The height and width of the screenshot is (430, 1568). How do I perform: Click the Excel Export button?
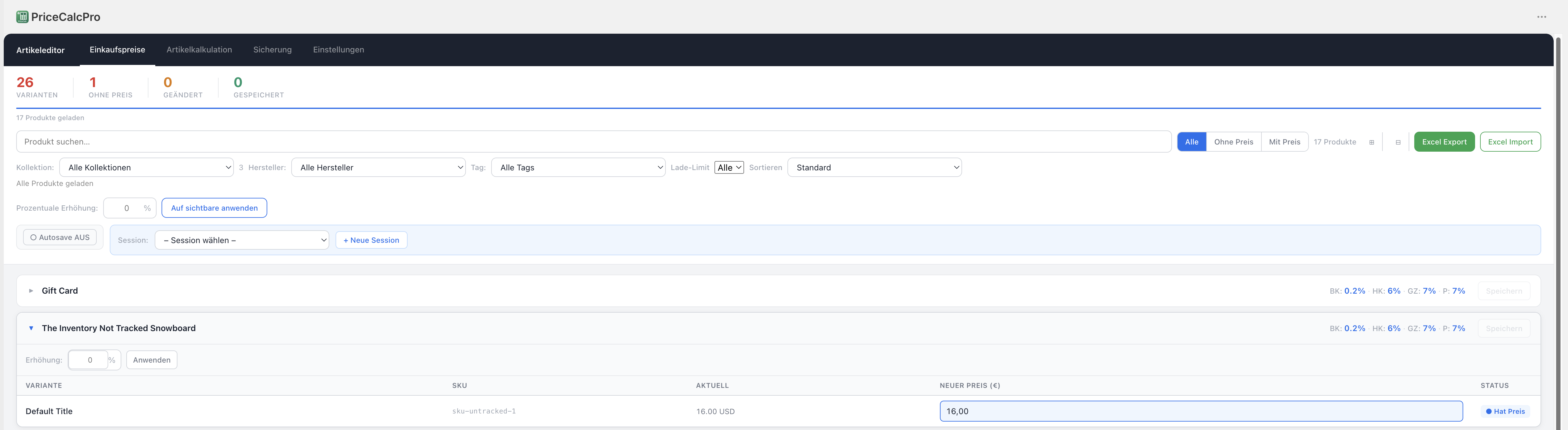pyautogui.click(x=1444, y=142)
